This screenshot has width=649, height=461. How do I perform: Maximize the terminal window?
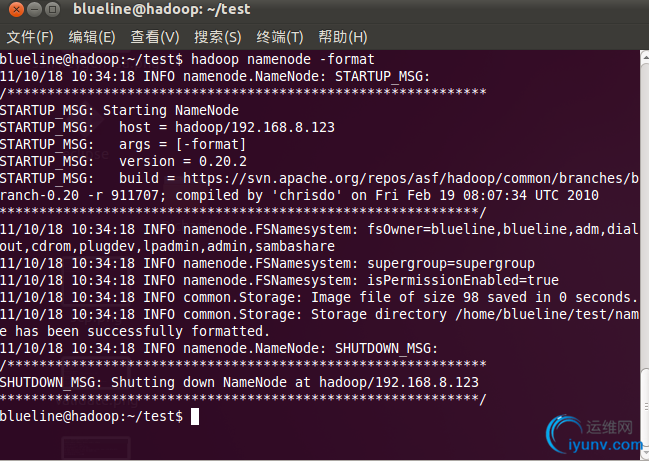click(52, 9)
